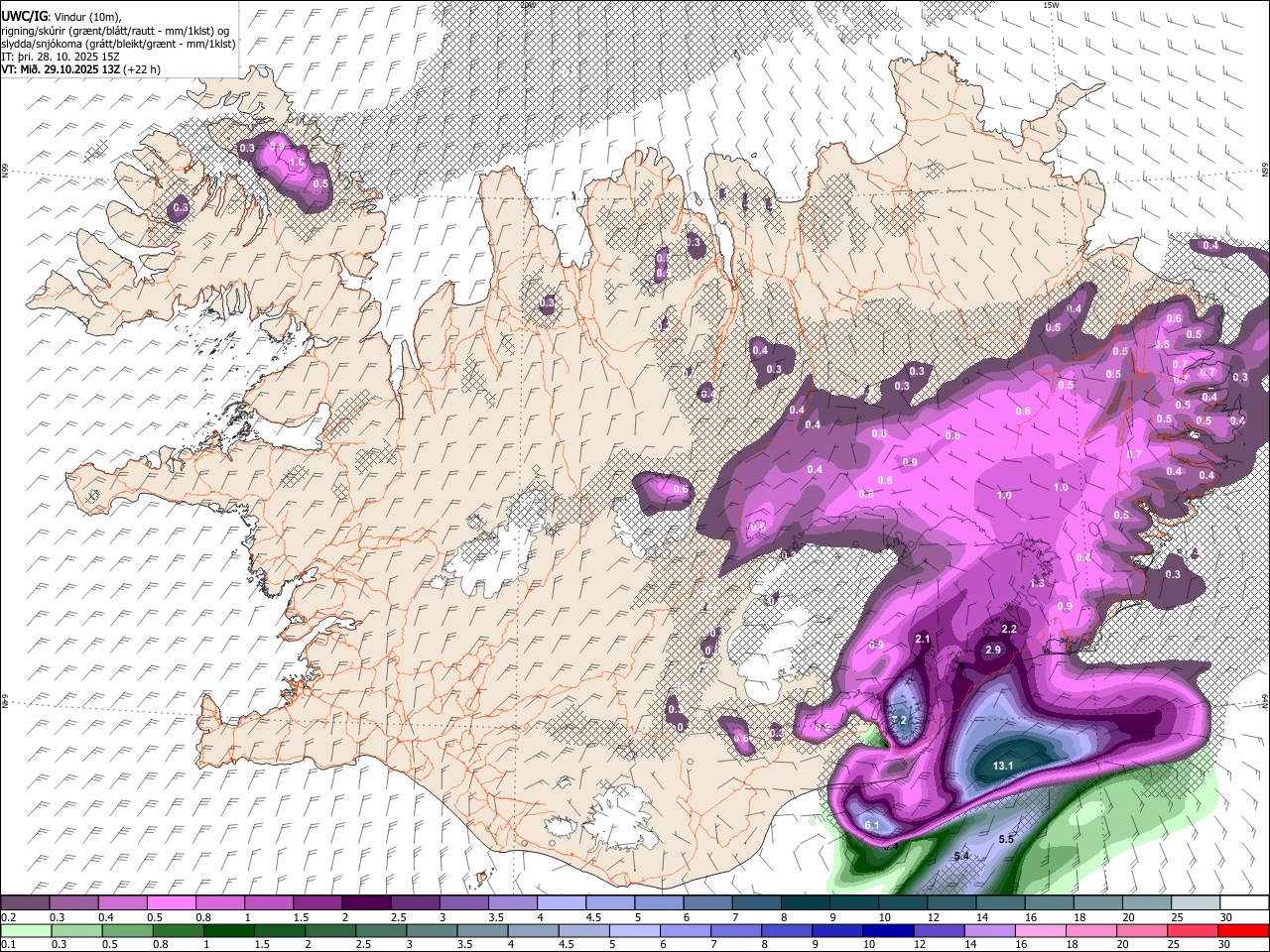Click the legend label 0.2 on snow scale

click(x=8, y=917)
